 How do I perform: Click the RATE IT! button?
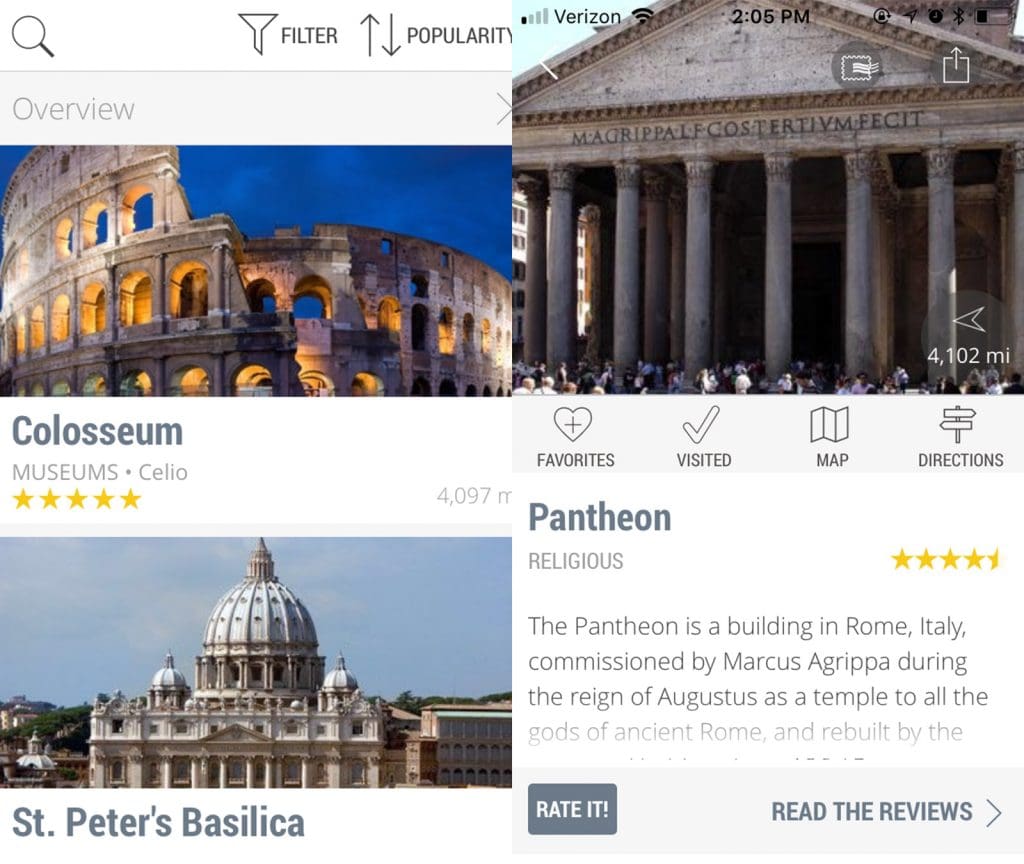click(x=572, y=809)
